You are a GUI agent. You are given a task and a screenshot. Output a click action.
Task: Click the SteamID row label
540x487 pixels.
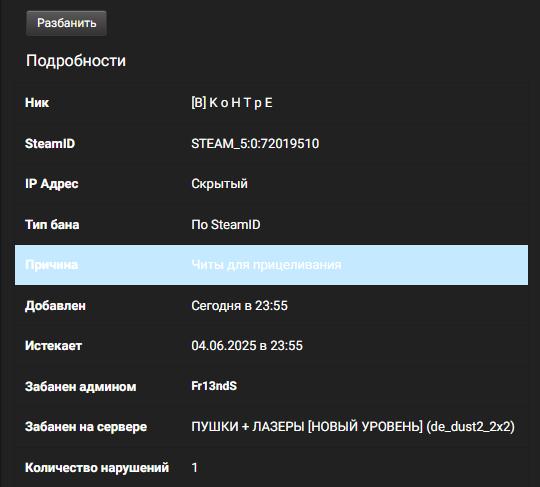(50, 144)
